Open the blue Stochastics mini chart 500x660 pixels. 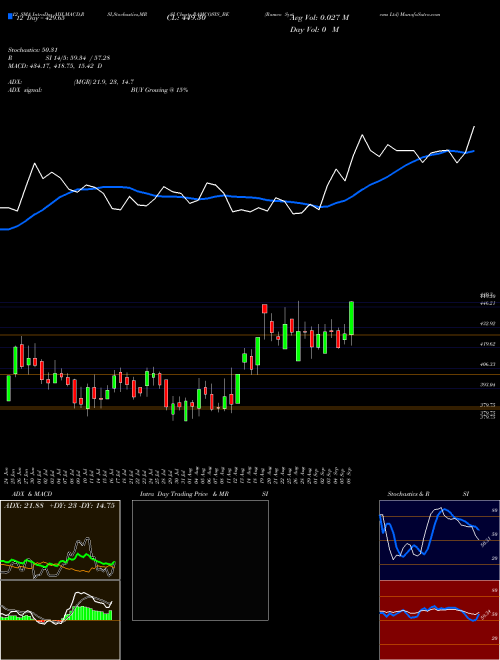(439, 540)
